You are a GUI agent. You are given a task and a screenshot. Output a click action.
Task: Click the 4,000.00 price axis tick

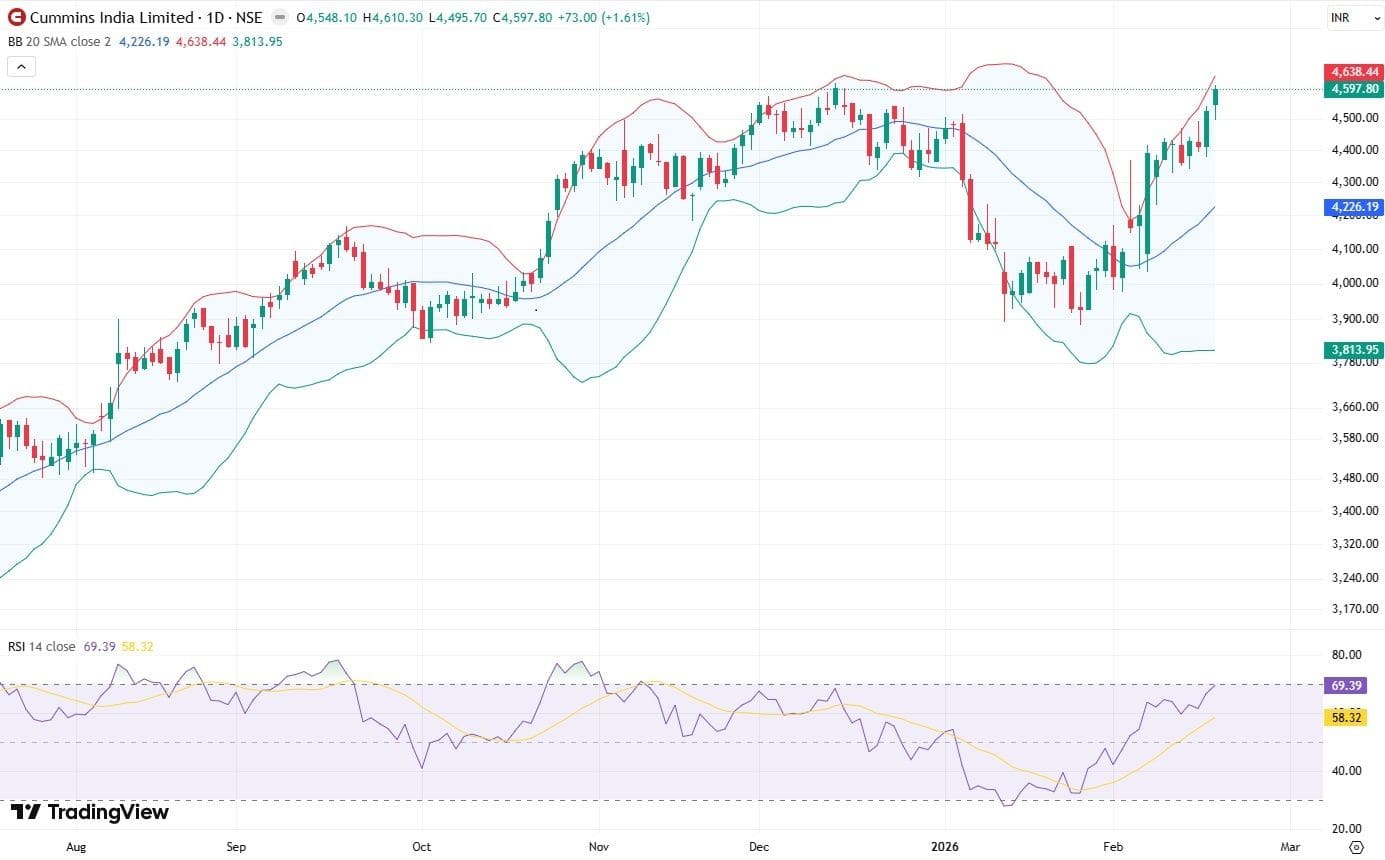click(x=1355, y=283)
